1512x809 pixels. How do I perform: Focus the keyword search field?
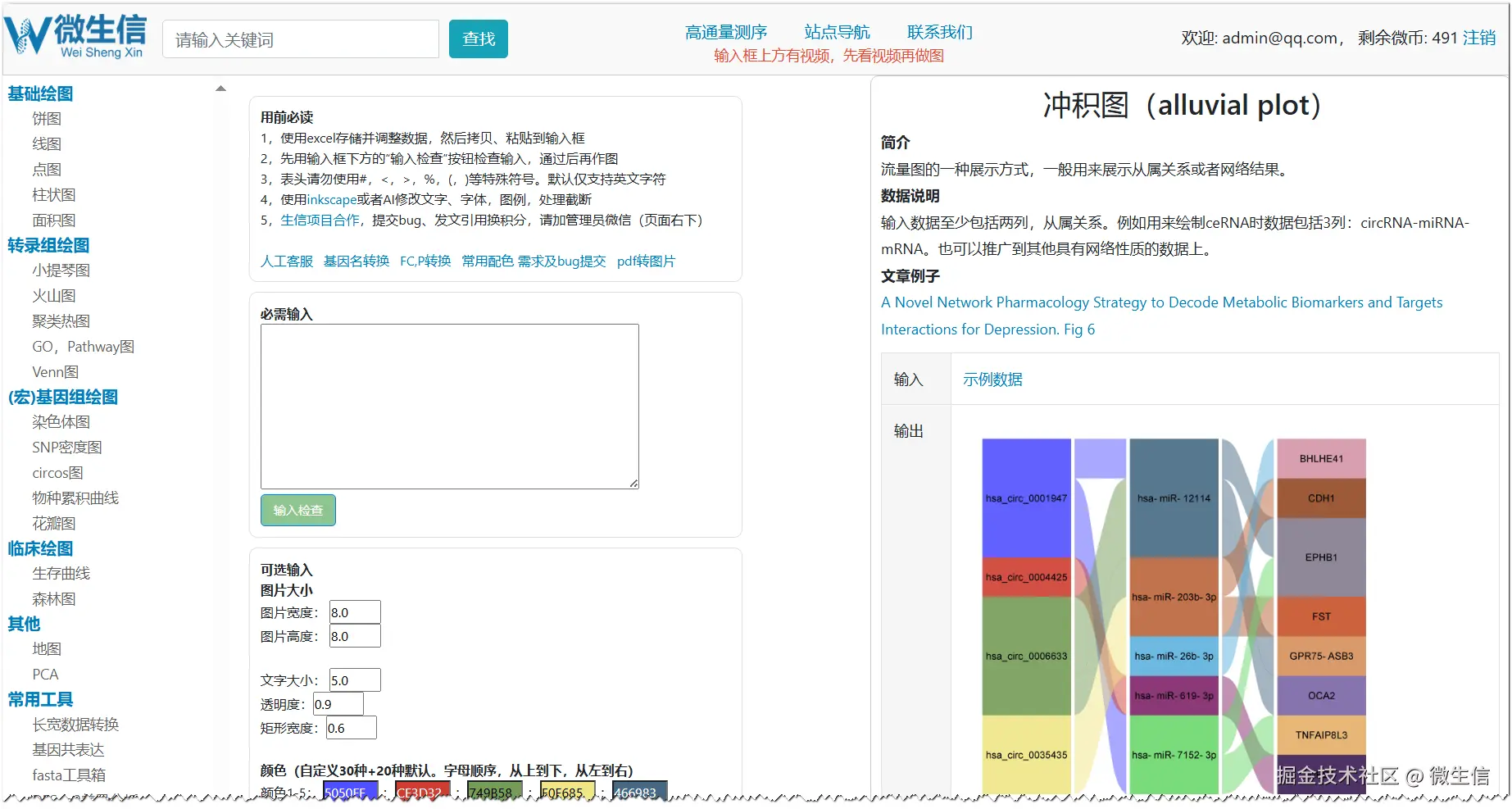tap(301, 39)
